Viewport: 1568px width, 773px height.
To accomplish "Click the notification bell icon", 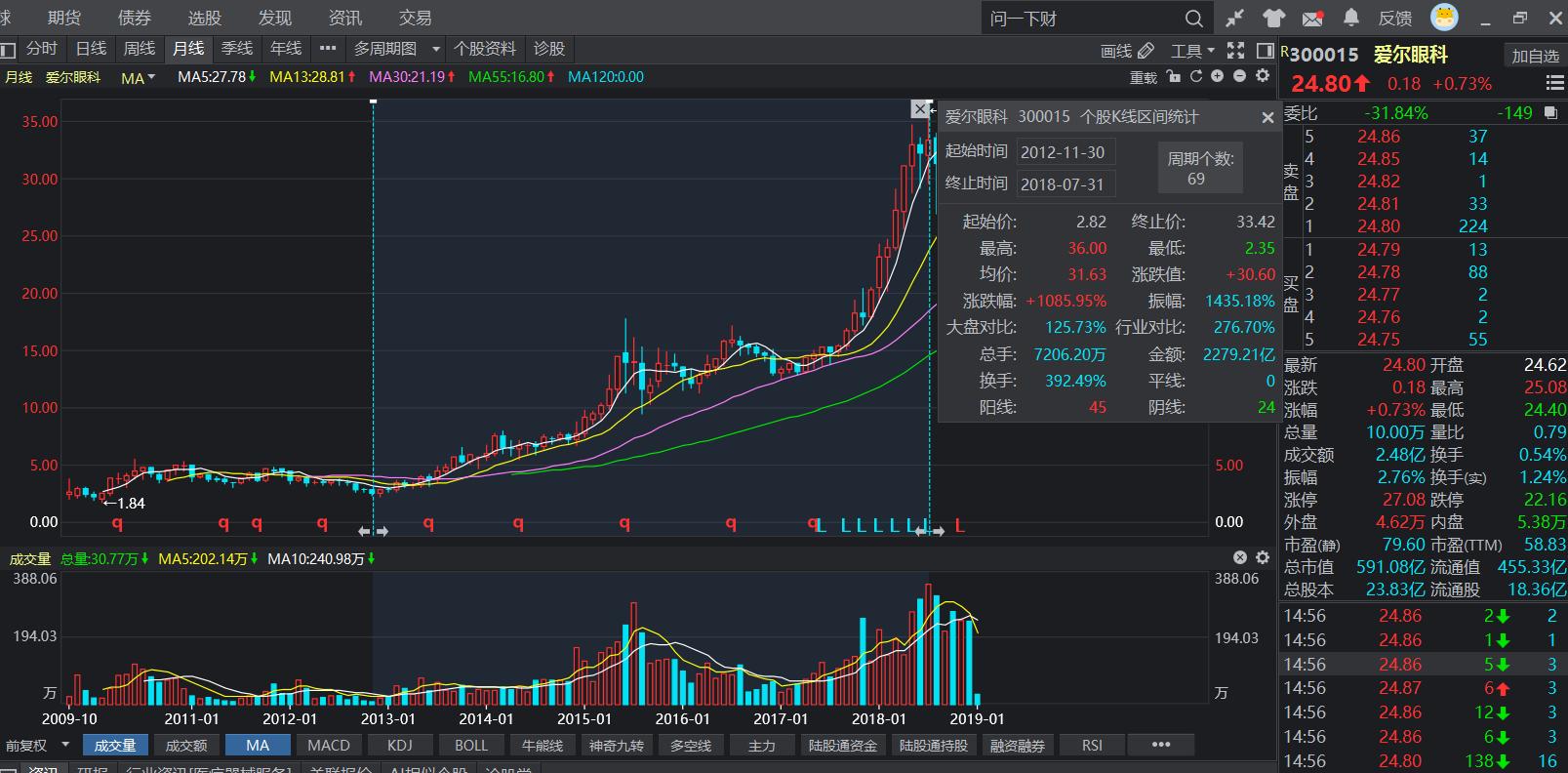I will (1351, 18).
